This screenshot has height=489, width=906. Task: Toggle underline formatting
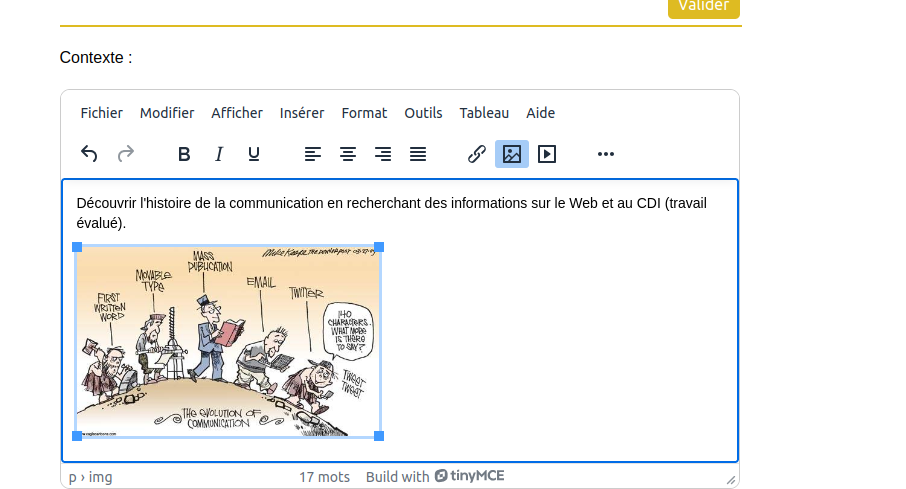tap(254, 154)
